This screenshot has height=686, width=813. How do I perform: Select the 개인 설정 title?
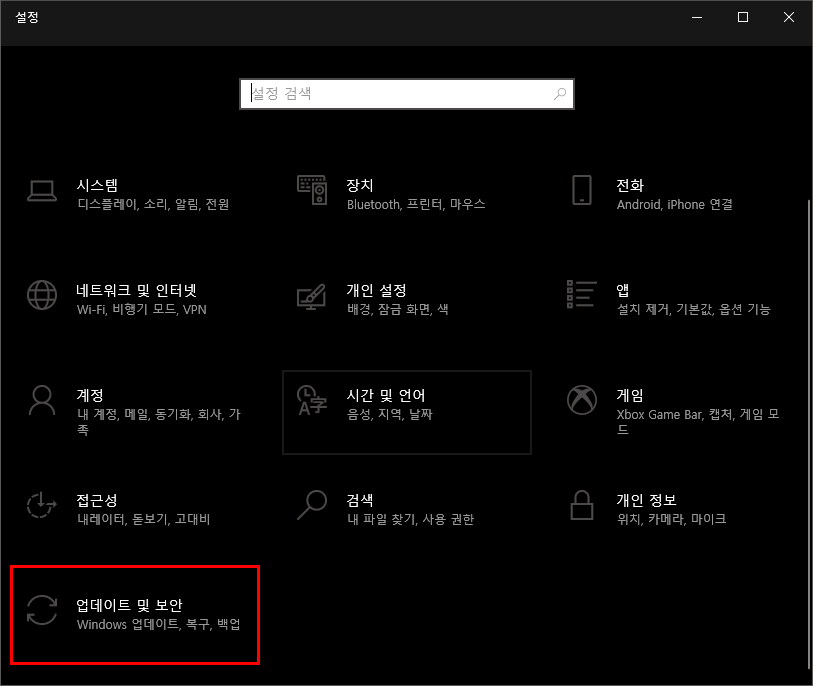point(376,290)
